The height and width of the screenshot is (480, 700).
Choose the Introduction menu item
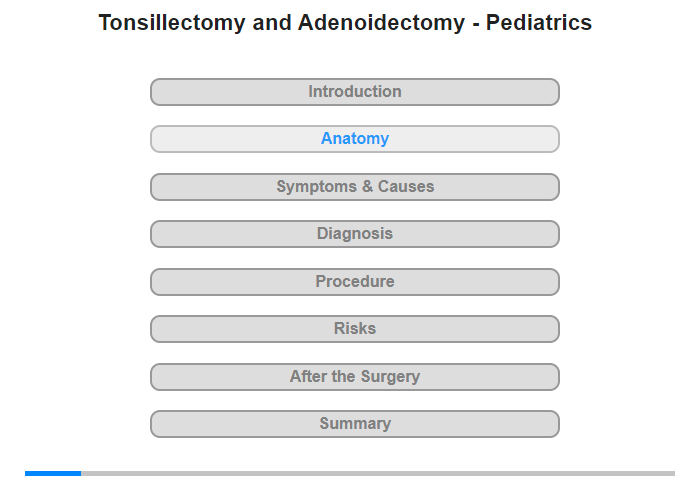tap(355, 92)
